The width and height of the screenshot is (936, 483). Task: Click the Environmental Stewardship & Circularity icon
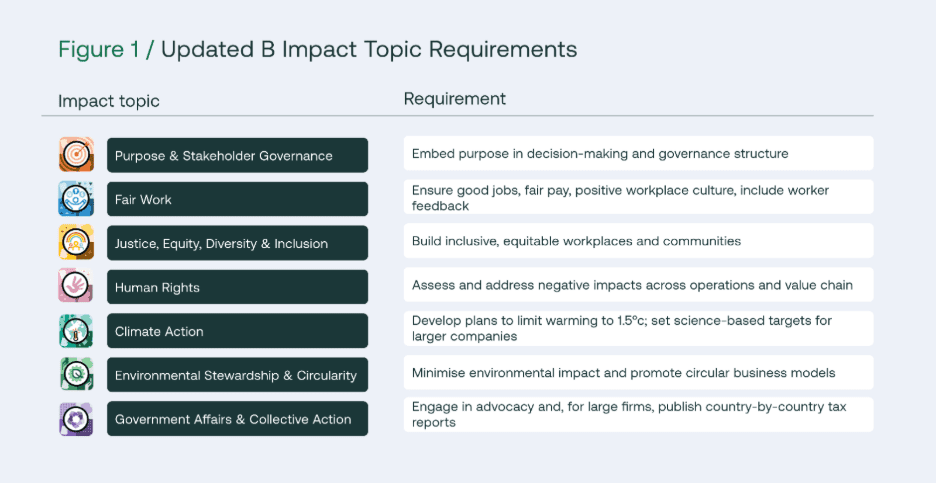click(76, 375)
